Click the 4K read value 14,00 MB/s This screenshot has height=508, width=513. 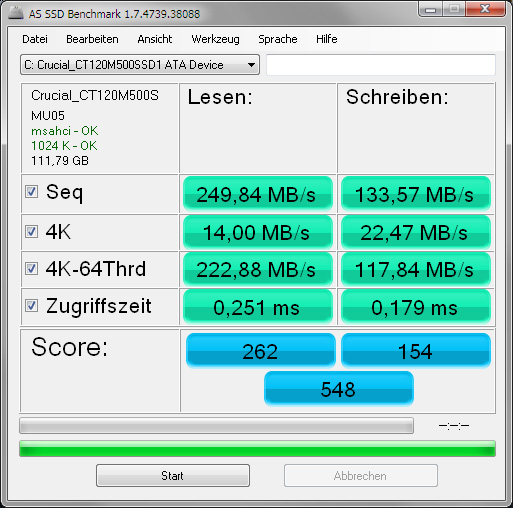[258, 232]
